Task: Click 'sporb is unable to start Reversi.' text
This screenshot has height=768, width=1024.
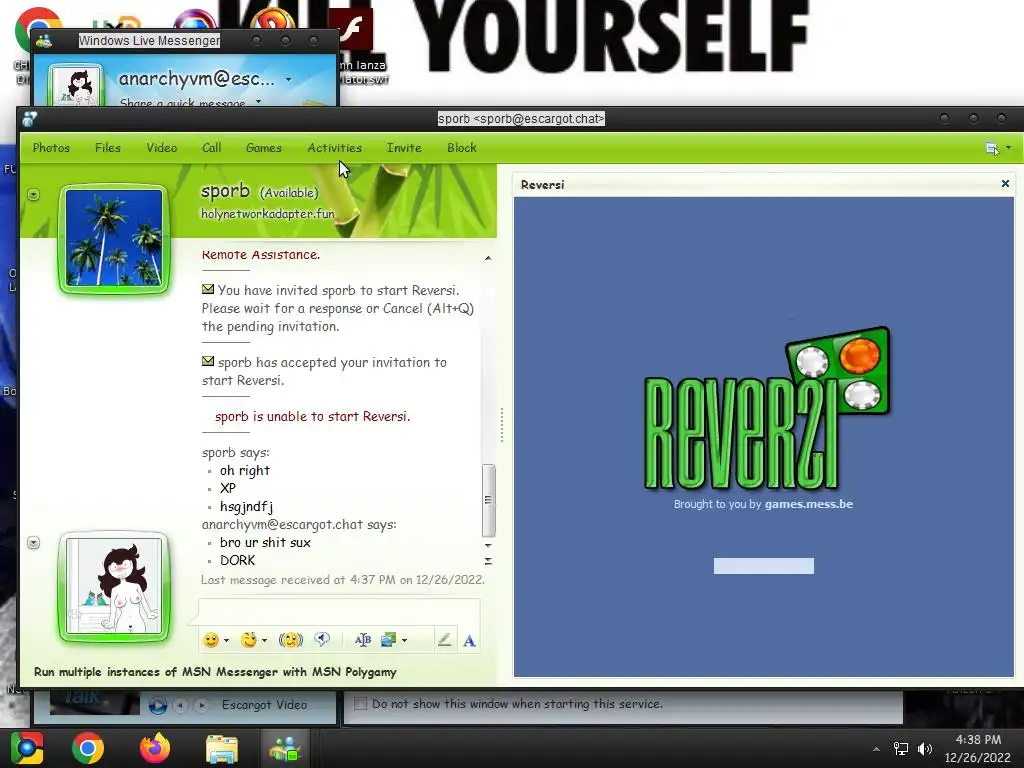Action: pos(313,417)
